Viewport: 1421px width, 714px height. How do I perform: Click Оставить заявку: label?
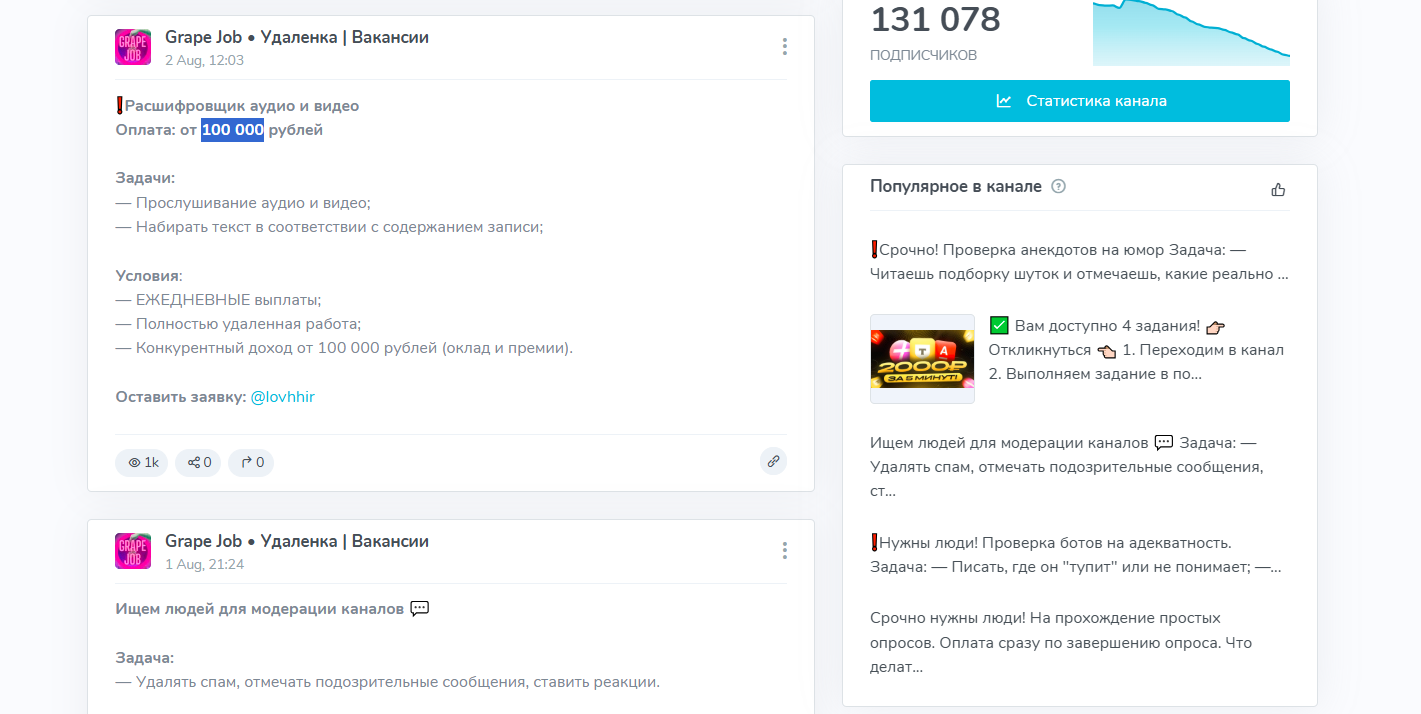point(181,397)
